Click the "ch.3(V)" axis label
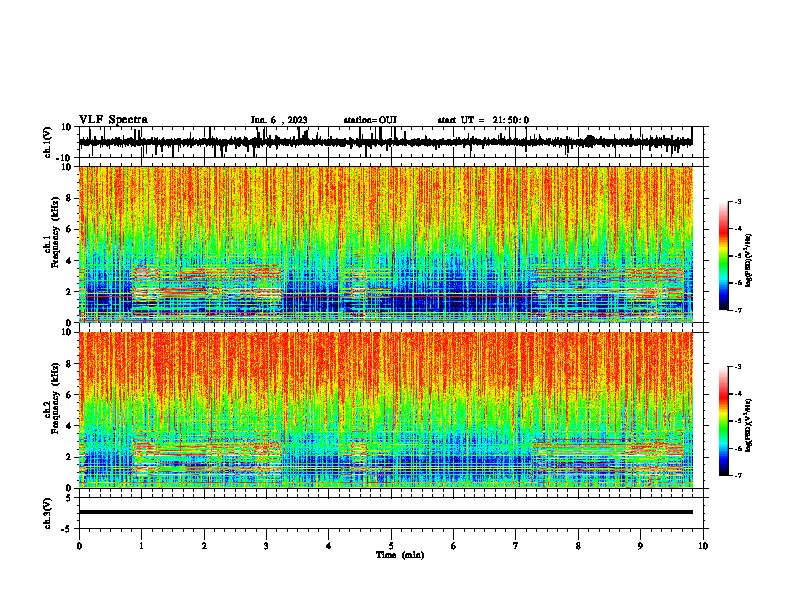 (x=48, y=514)
